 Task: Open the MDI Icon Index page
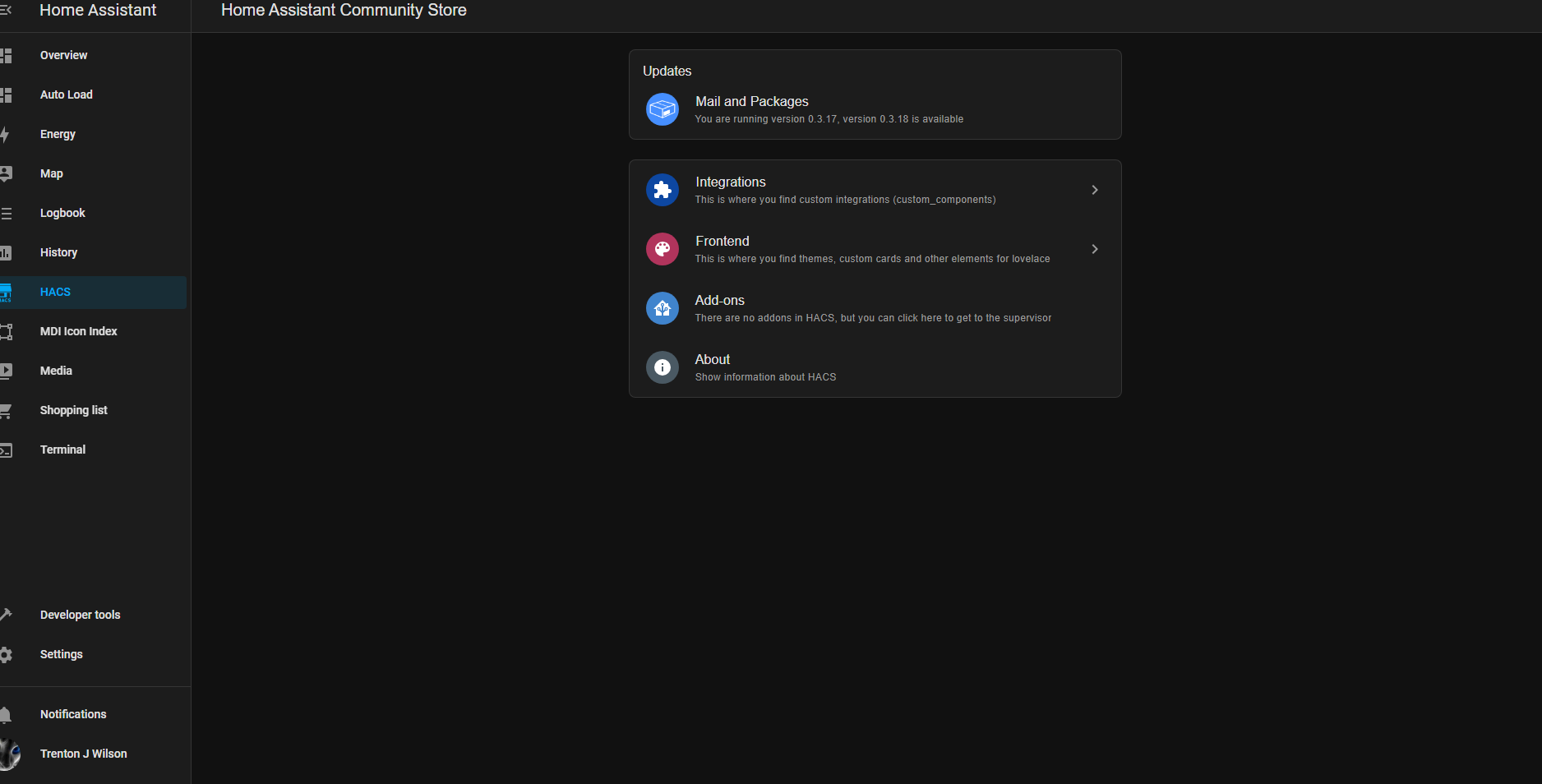(x=78, y=331)
